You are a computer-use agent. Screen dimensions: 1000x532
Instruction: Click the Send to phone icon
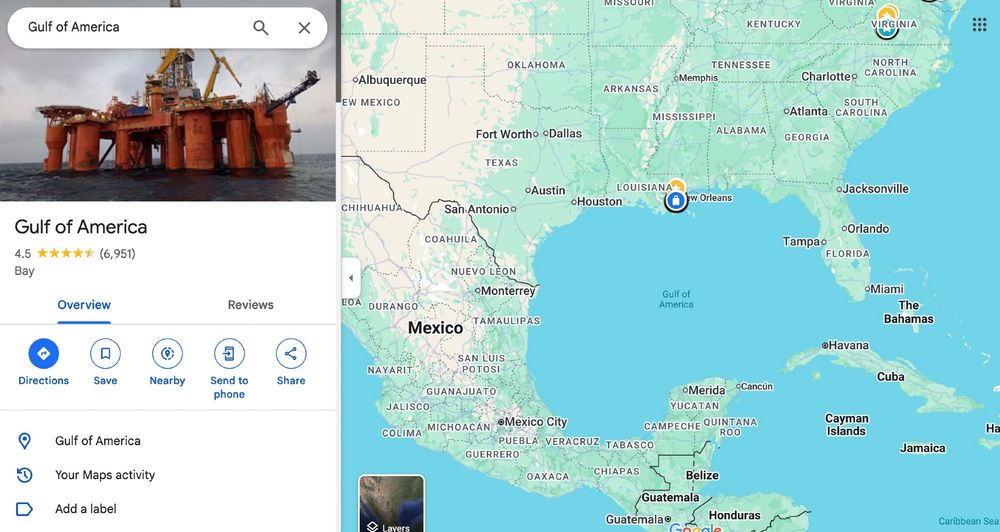point(229,353)
